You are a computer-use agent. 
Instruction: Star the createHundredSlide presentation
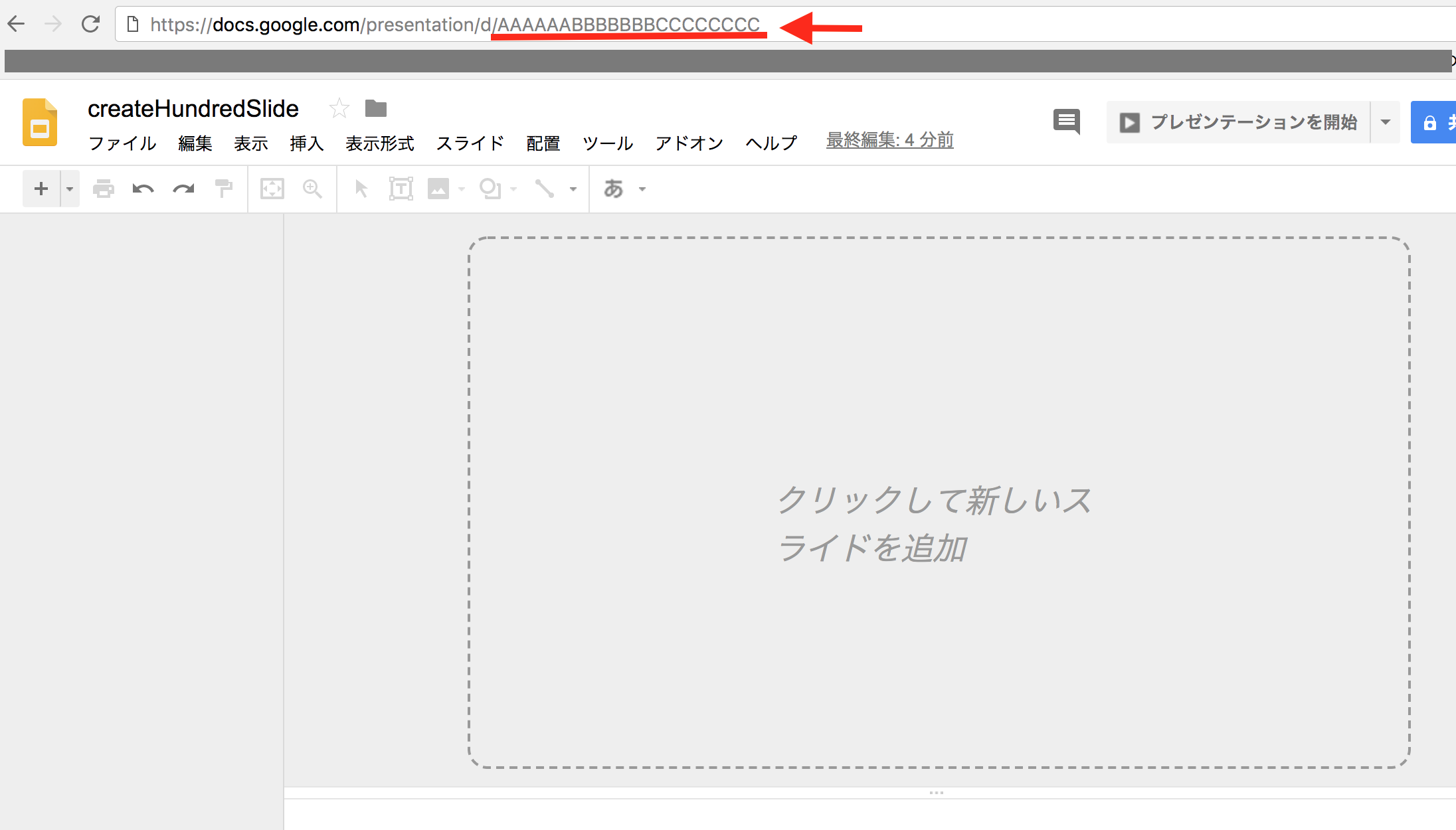tap(339, 108)
